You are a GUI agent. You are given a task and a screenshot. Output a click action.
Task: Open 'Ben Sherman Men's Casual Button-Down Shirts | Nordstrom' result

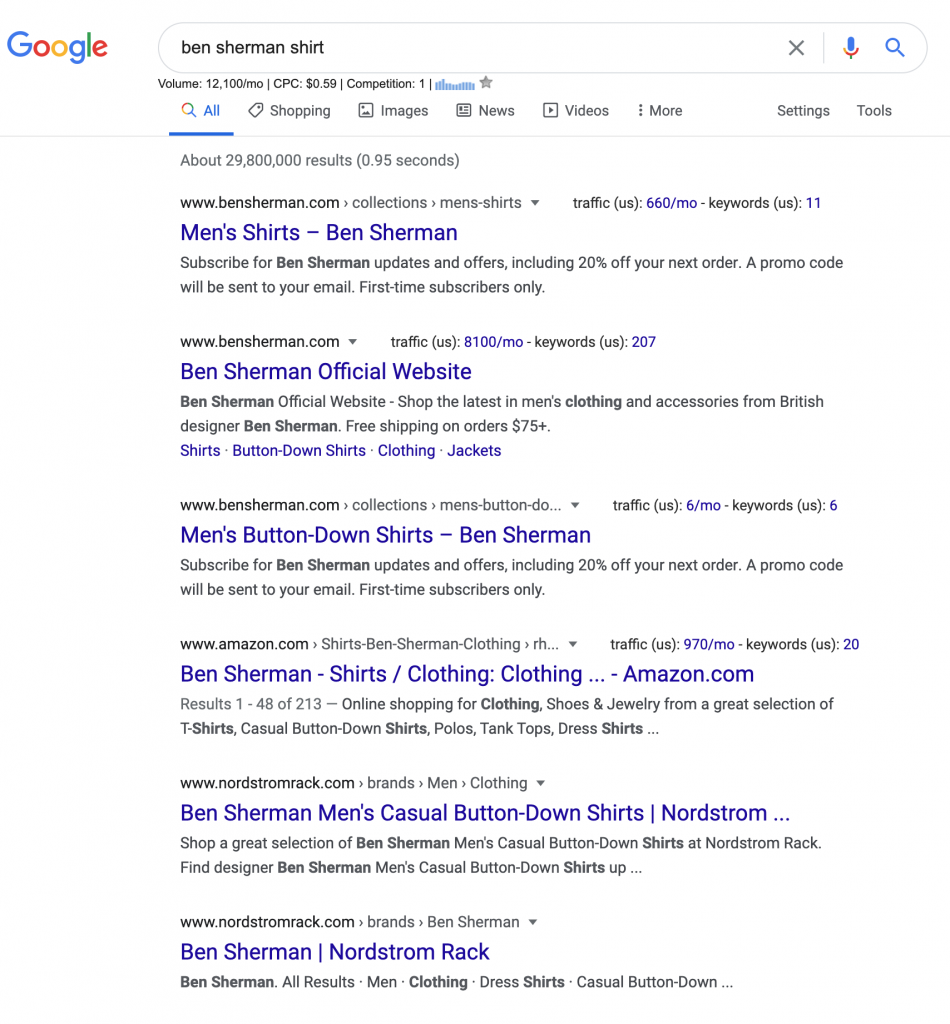pyautogui.click(x=485, y=813)
